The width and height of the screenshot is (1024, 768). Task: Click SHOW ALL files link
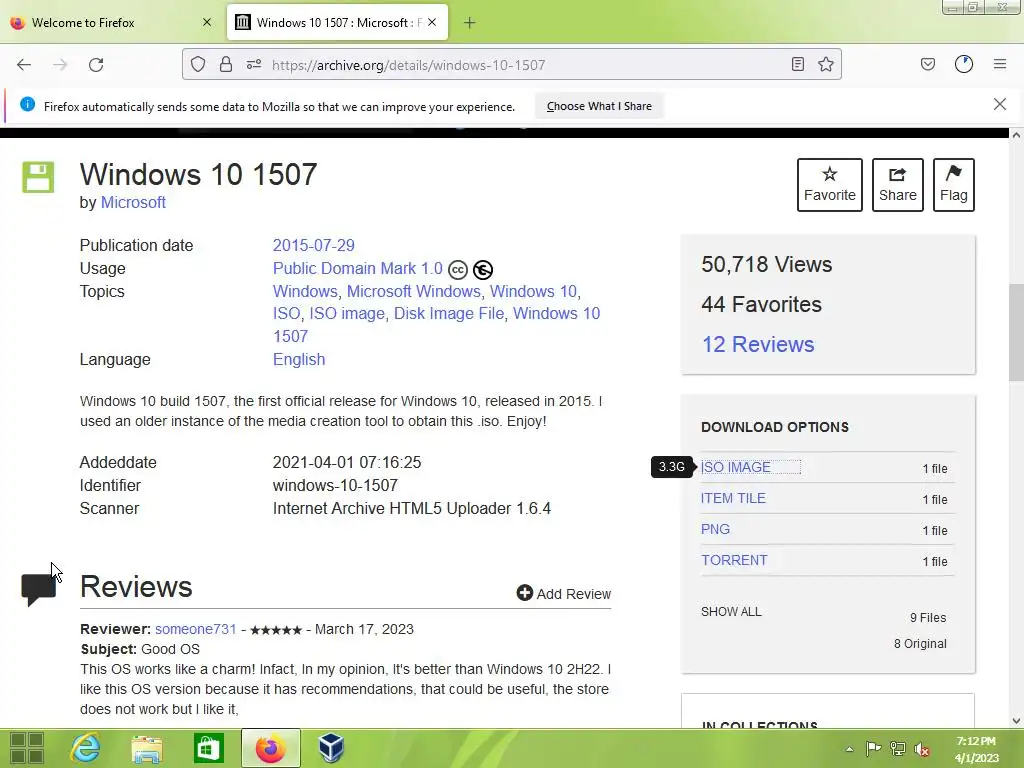pyautogui.click(x=731, y=612)
